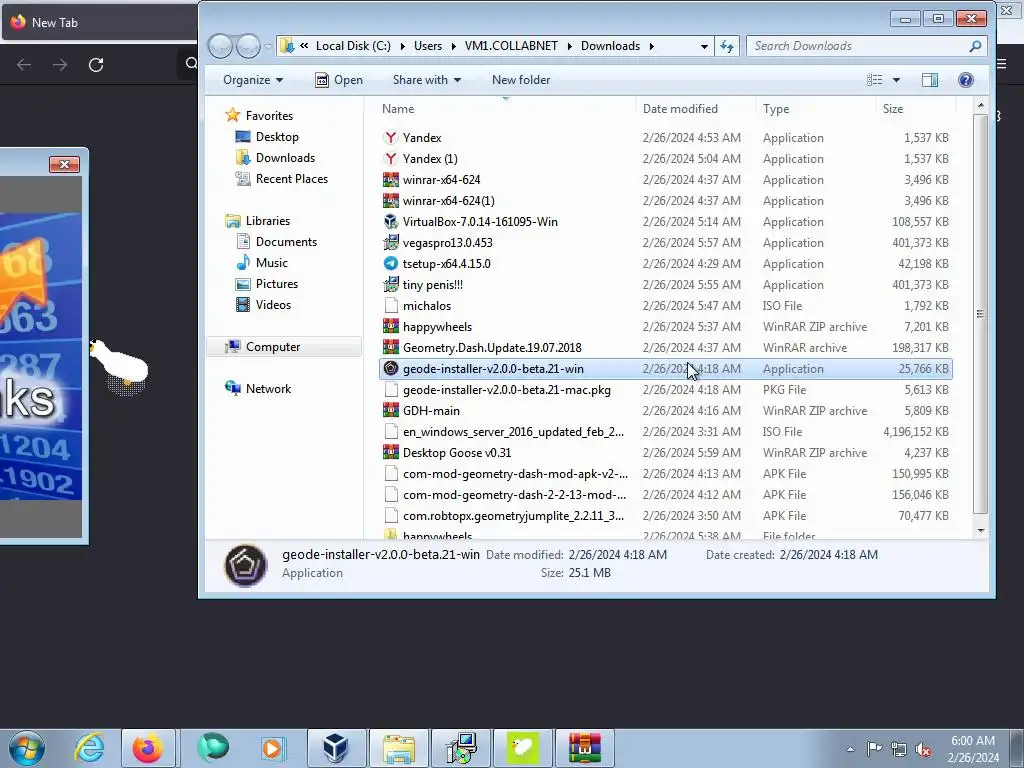Toggle the preview pane icon
The image size is (1024, 768).
(x=929, y=80)
